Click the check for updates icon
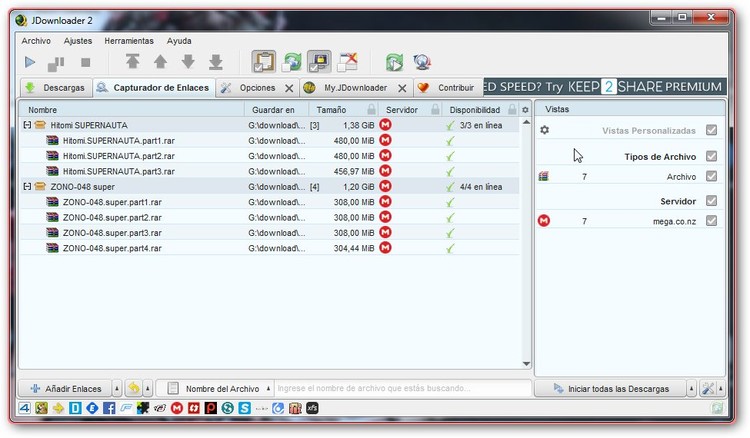Image resolution: width=750 pixels, height=438 pixels. click(x=395, y=62)
